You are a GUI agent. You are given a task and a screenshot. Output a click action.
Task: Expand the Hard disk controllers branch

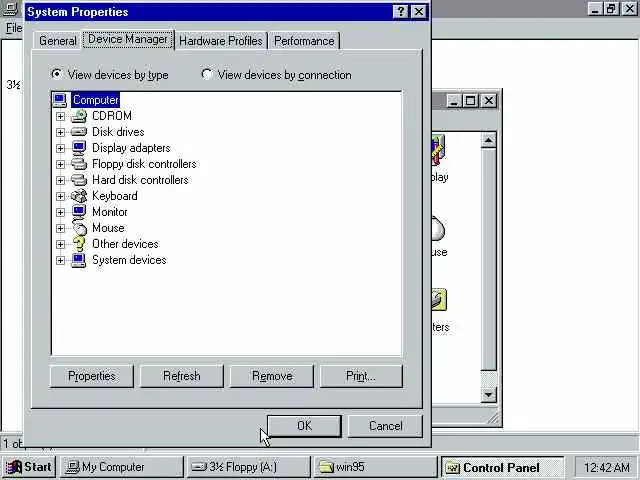coord(60,180)
